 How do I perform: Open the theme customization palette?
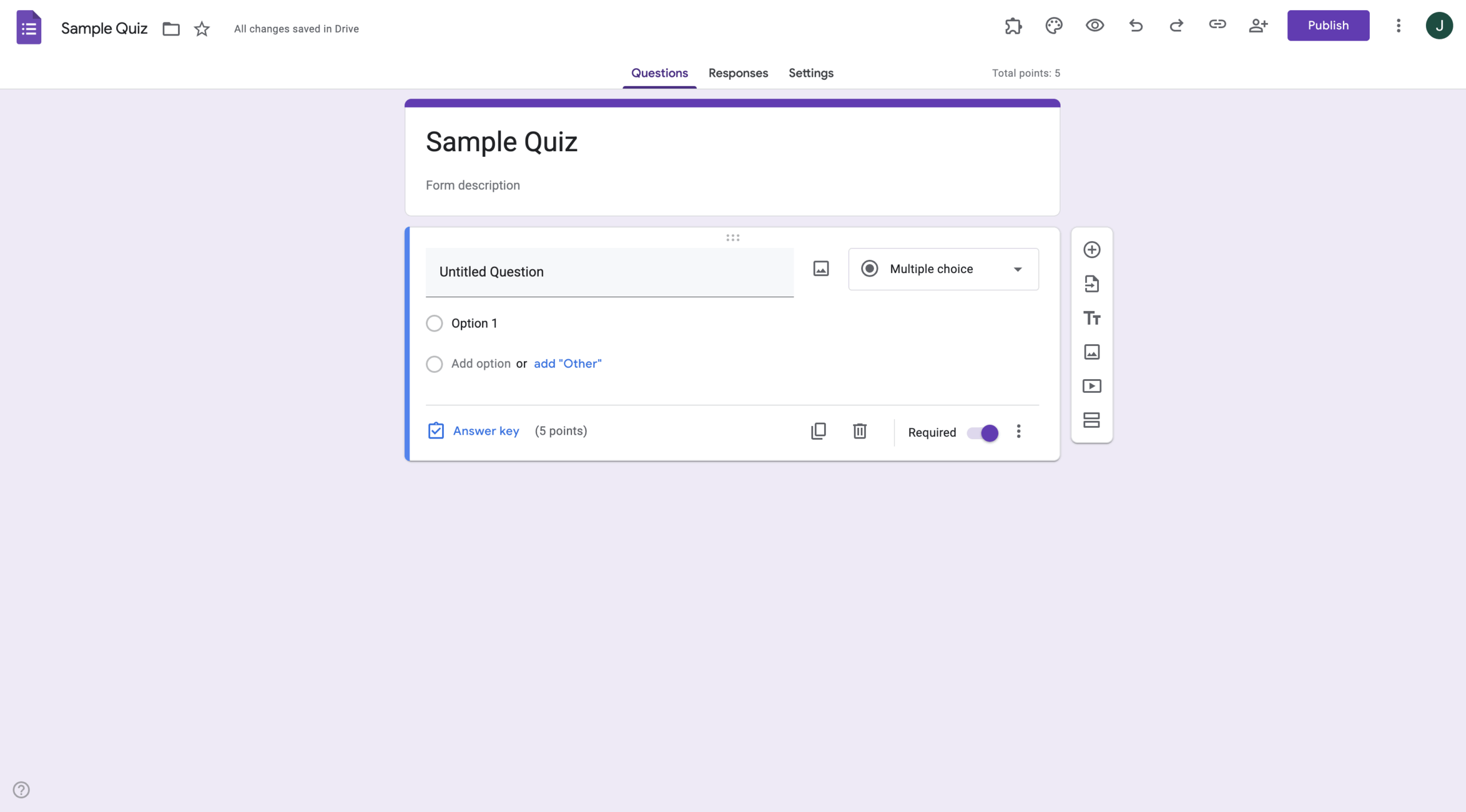click(x=1054, y=26)
